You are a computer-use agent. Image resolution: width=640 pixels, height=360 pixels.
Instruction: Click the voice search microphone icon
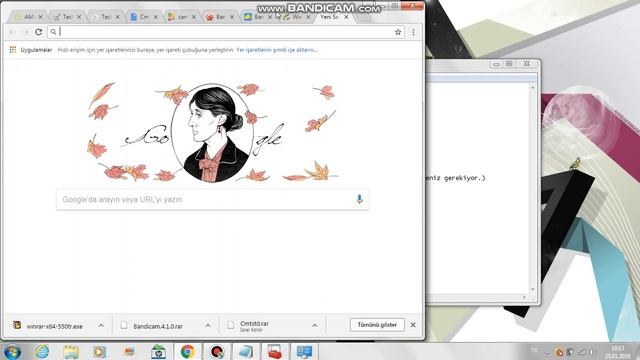[359, 199]
